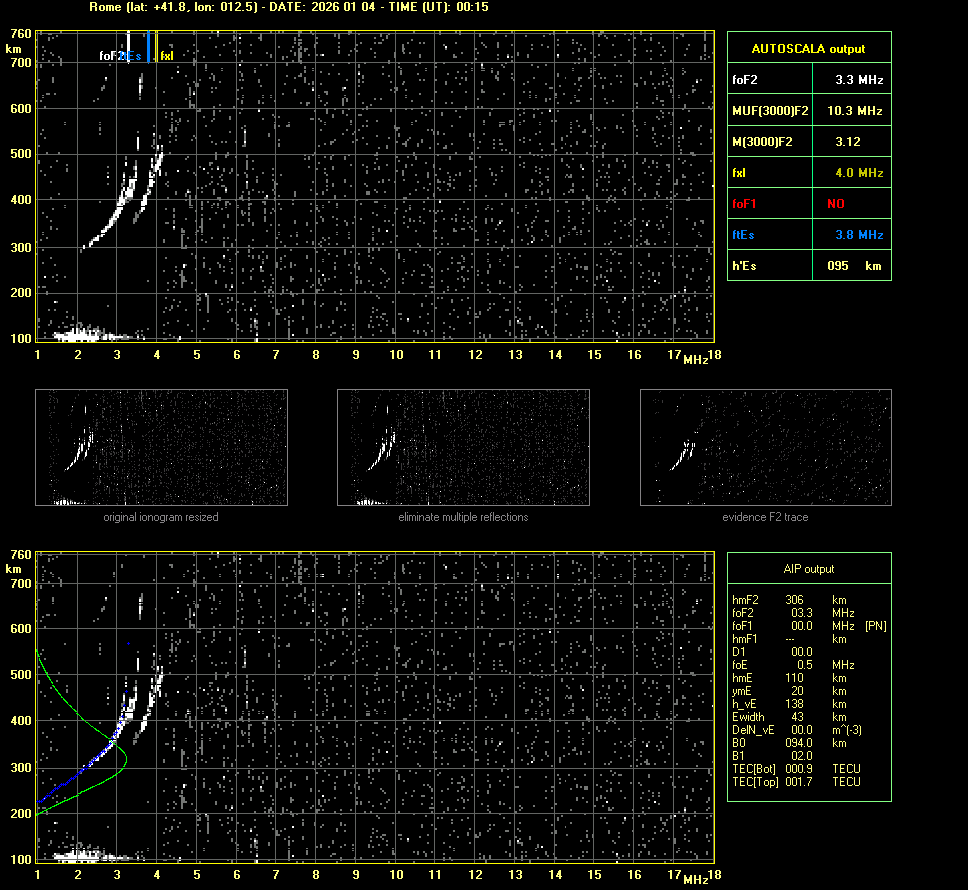Screen dimensions: 968x890
Task: Select the TEC[Top] 001.7 TECU row
Action: (796, 782)
